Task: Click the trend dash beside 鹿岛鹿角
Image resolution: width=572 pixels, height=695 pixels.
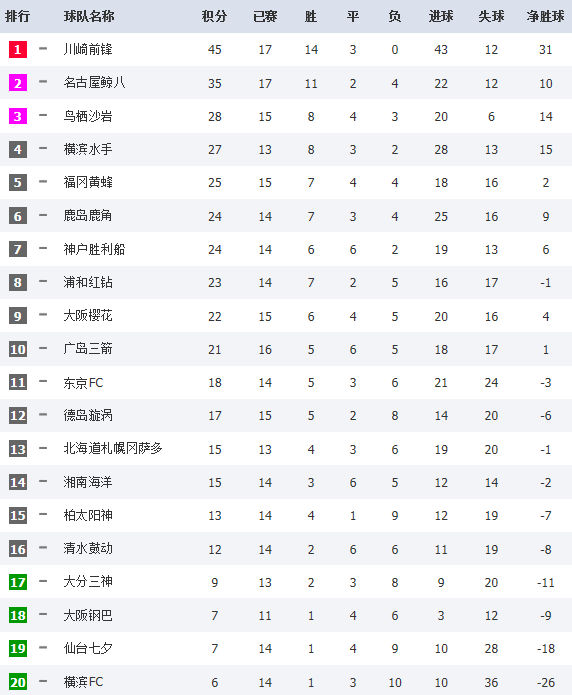Action: coord(43,215)
